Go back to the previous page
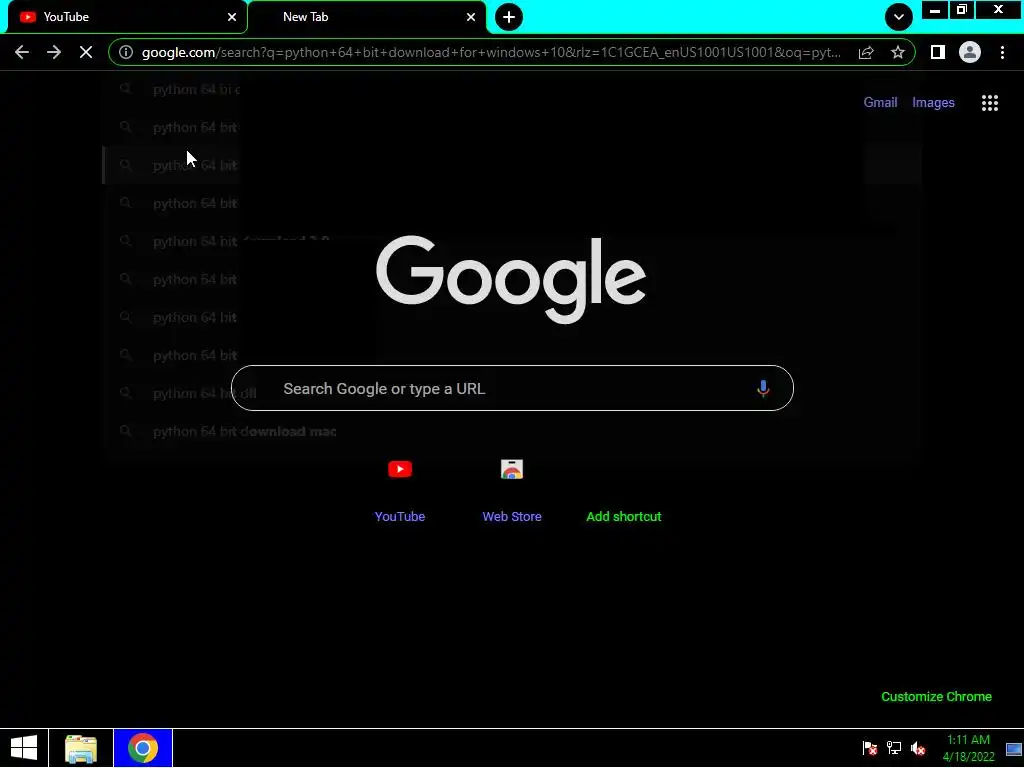The width and height of the screenshot is (1024, 768). pyautogui.click(x=22, y=52)
